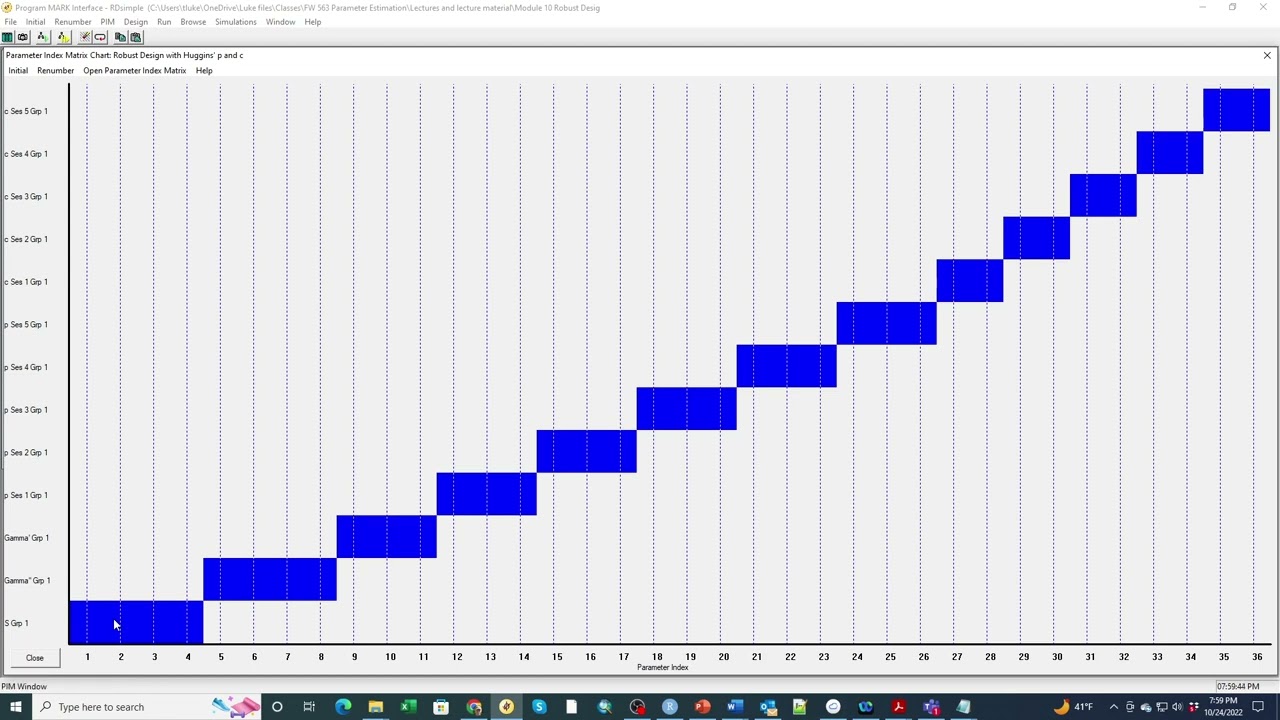Click the red loop arrow toolbar icon
The image size is (1280, 720).
pyautogui.click(x=100, y=37)
